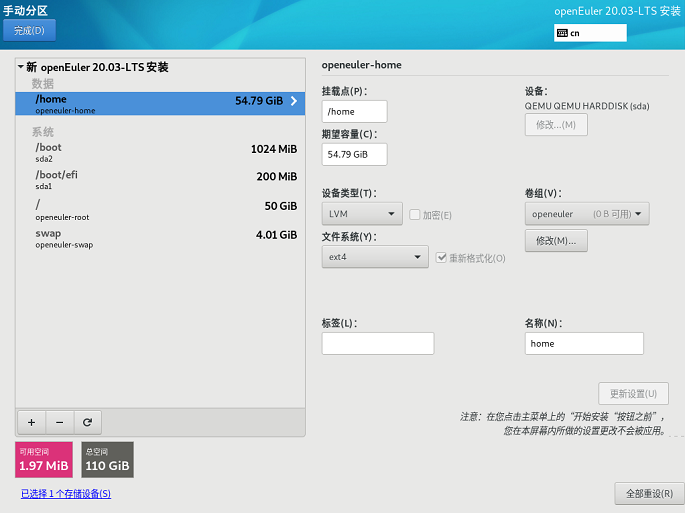Click the 更新设置(U) button
This screenshot has height=513, width=685.
pos(633,394)
